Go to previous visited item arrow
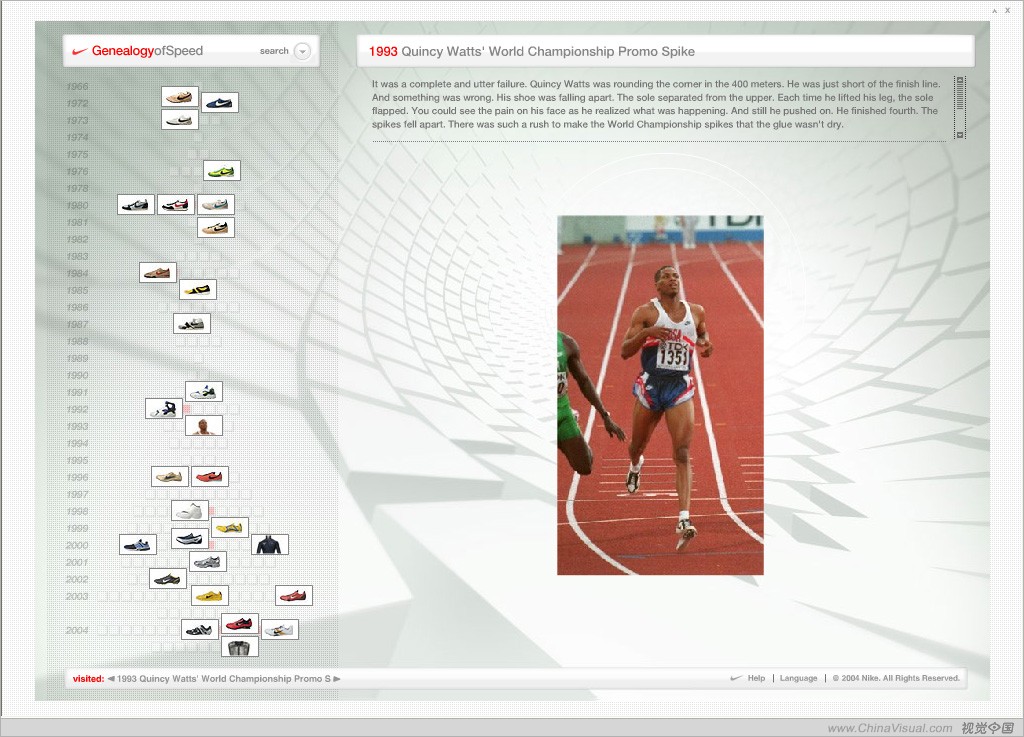 coord(111,679)
